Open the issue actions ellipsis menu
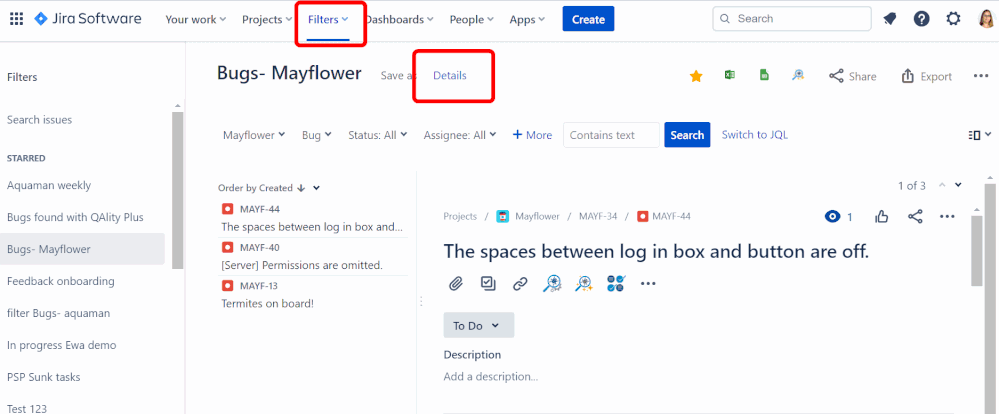 coord(947,217)
